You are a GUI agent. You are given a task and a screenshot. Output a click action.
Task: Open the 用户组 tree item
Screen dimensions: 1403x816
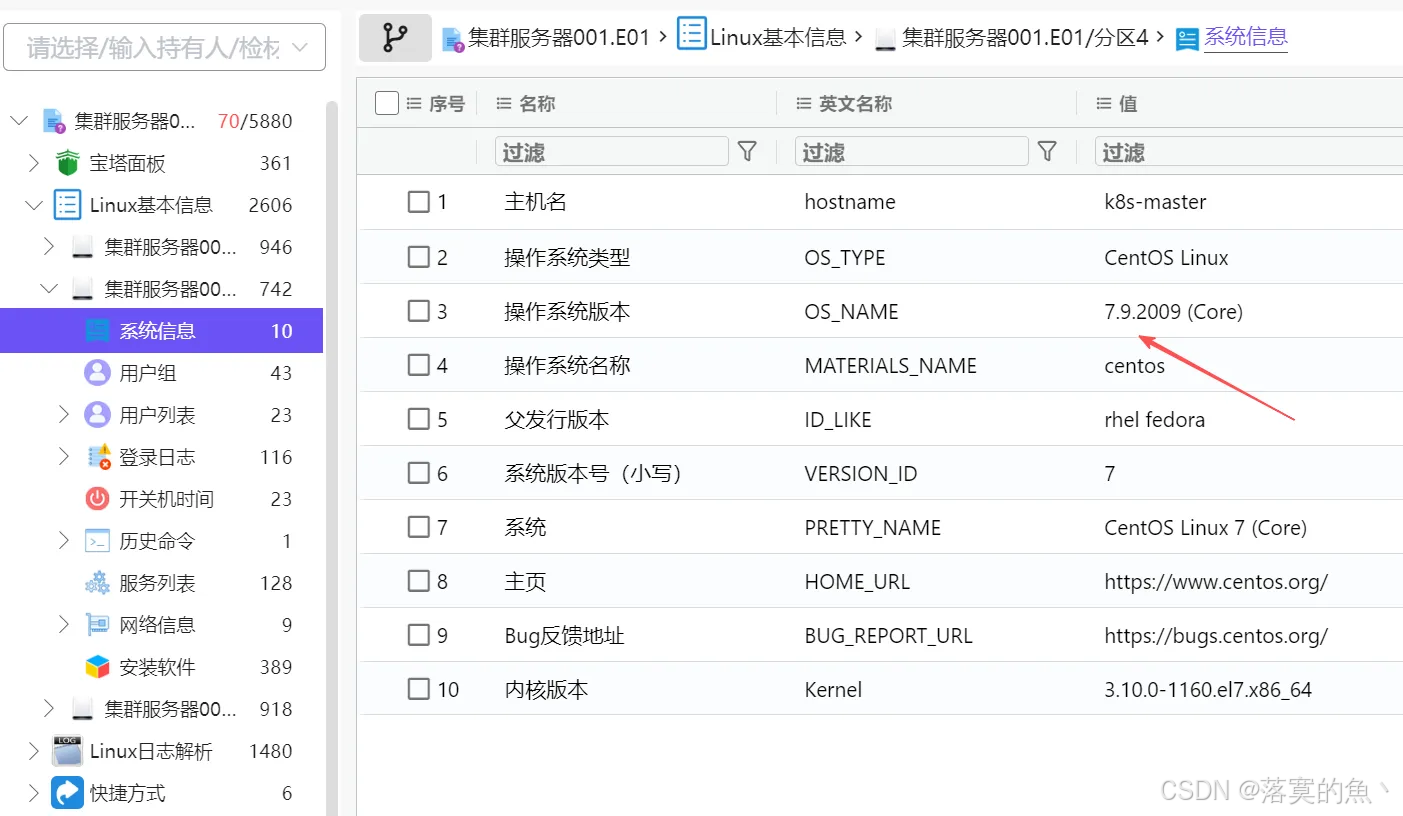pos(161,373)
